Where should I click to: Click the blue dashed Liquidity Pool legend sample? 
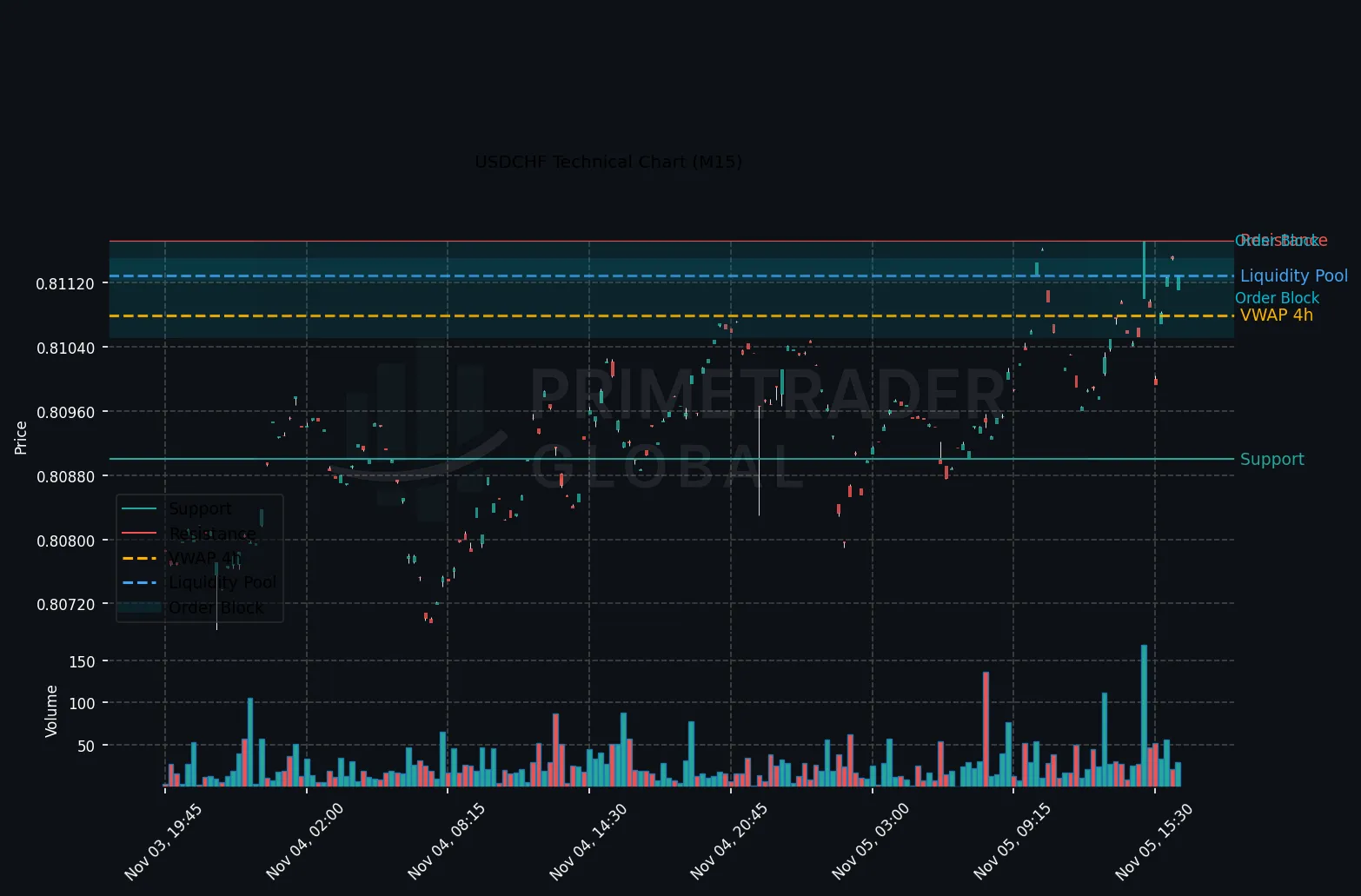tap(139, 582)
